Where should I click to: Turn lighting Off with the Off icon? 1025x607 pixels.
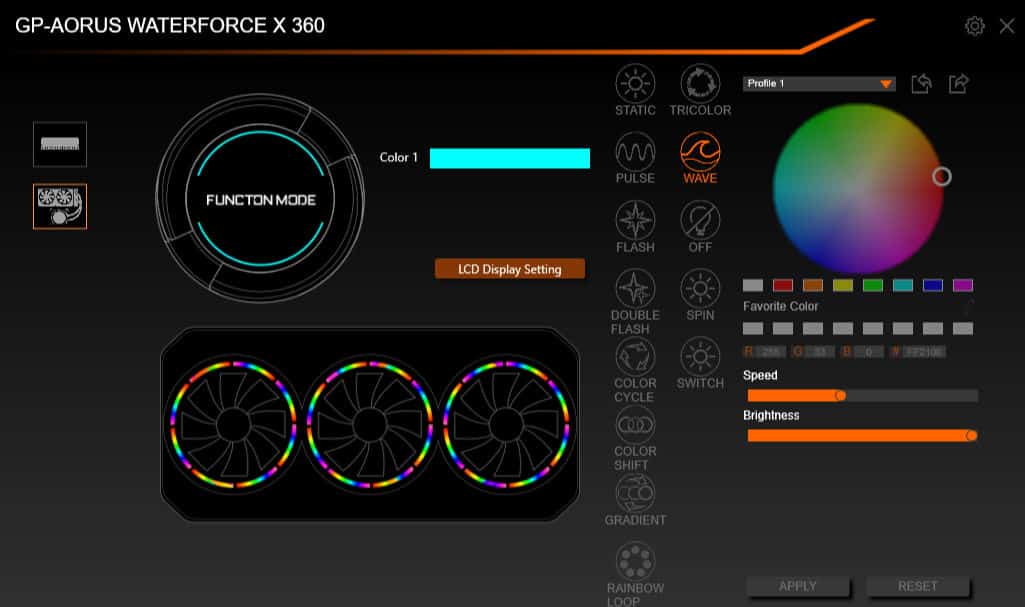[700, 227]
